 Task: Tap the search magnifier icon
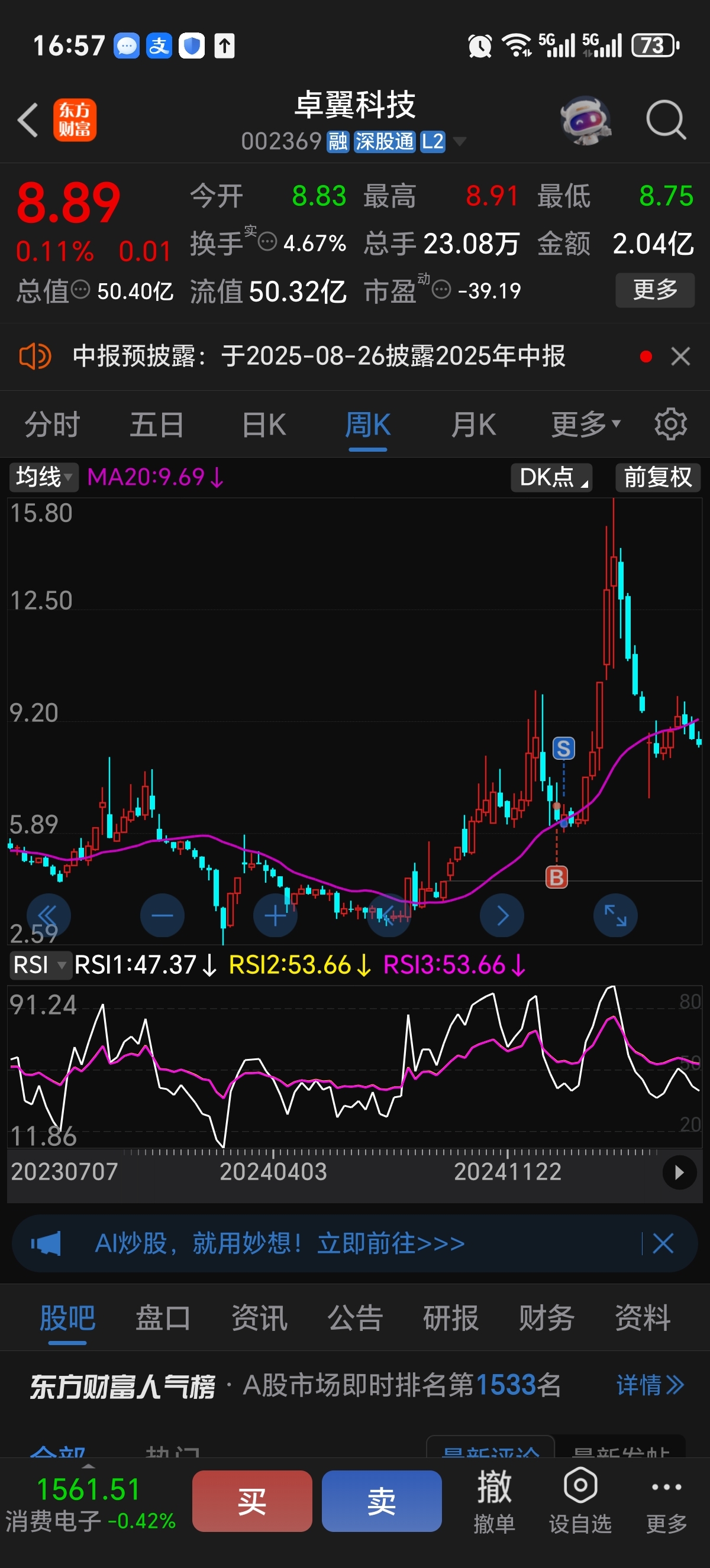click(666, 120)
